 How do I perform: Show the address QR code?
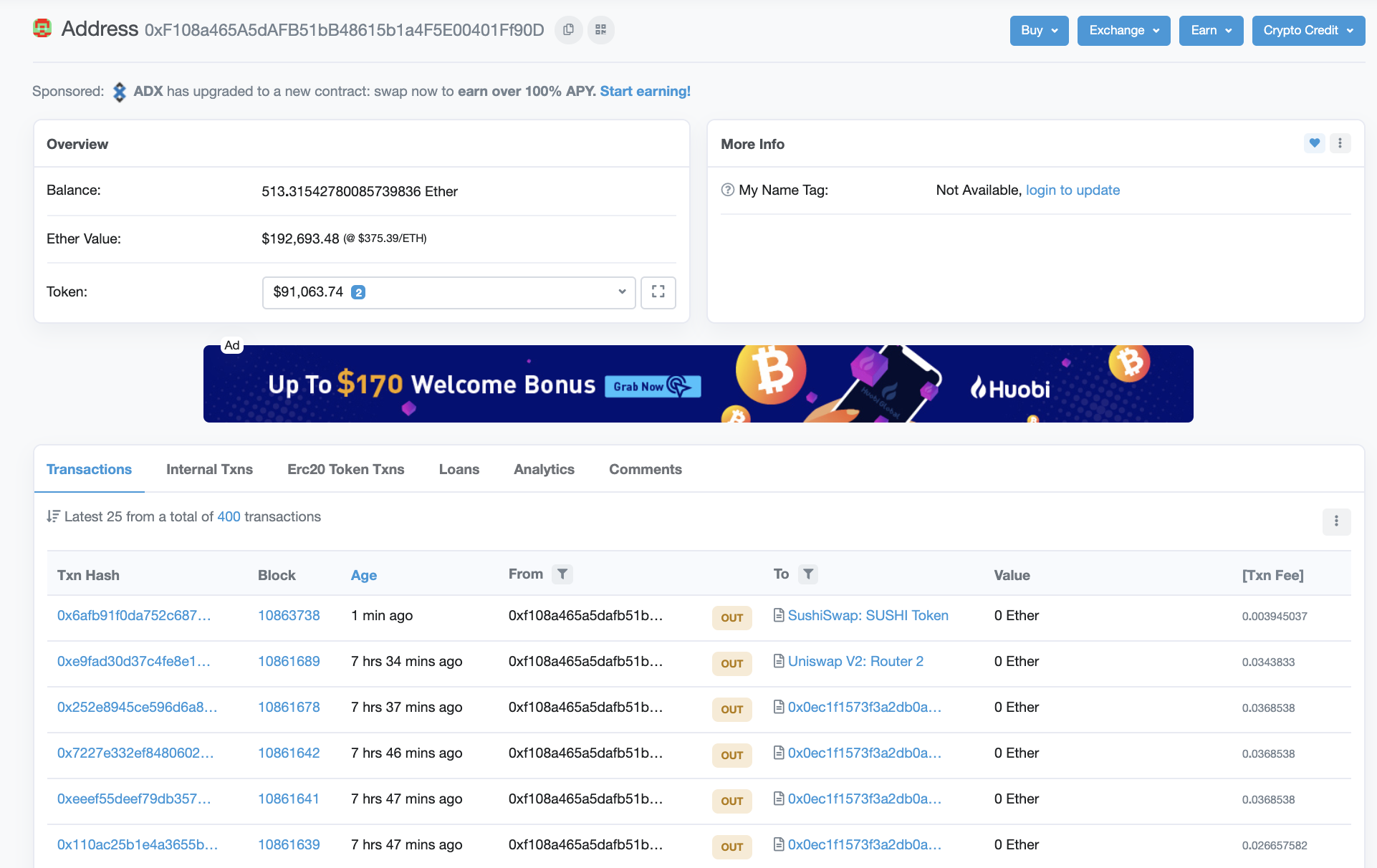(x=601, y=30)
